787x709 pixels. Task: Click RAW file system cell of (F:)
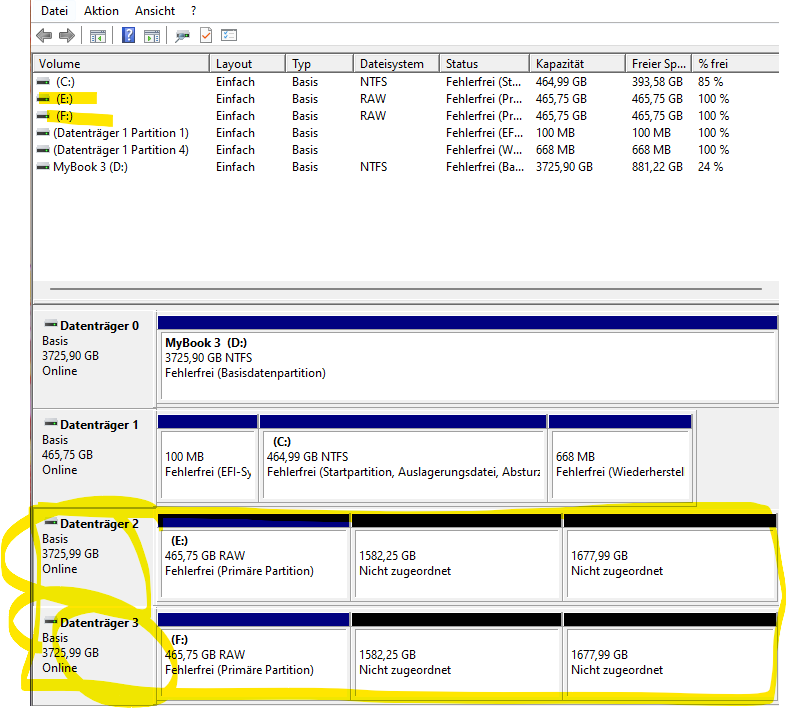click(x=373, y=115)
